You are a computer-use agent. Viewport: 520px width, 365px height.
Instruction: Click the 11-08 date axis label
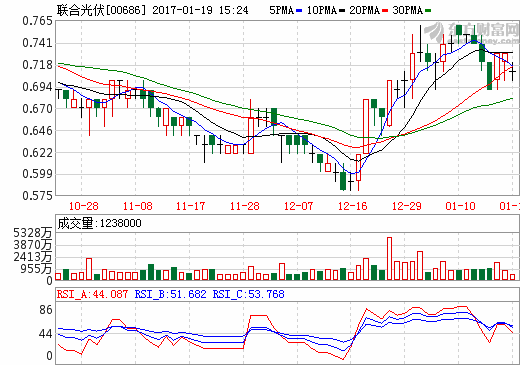coord(137,206)
